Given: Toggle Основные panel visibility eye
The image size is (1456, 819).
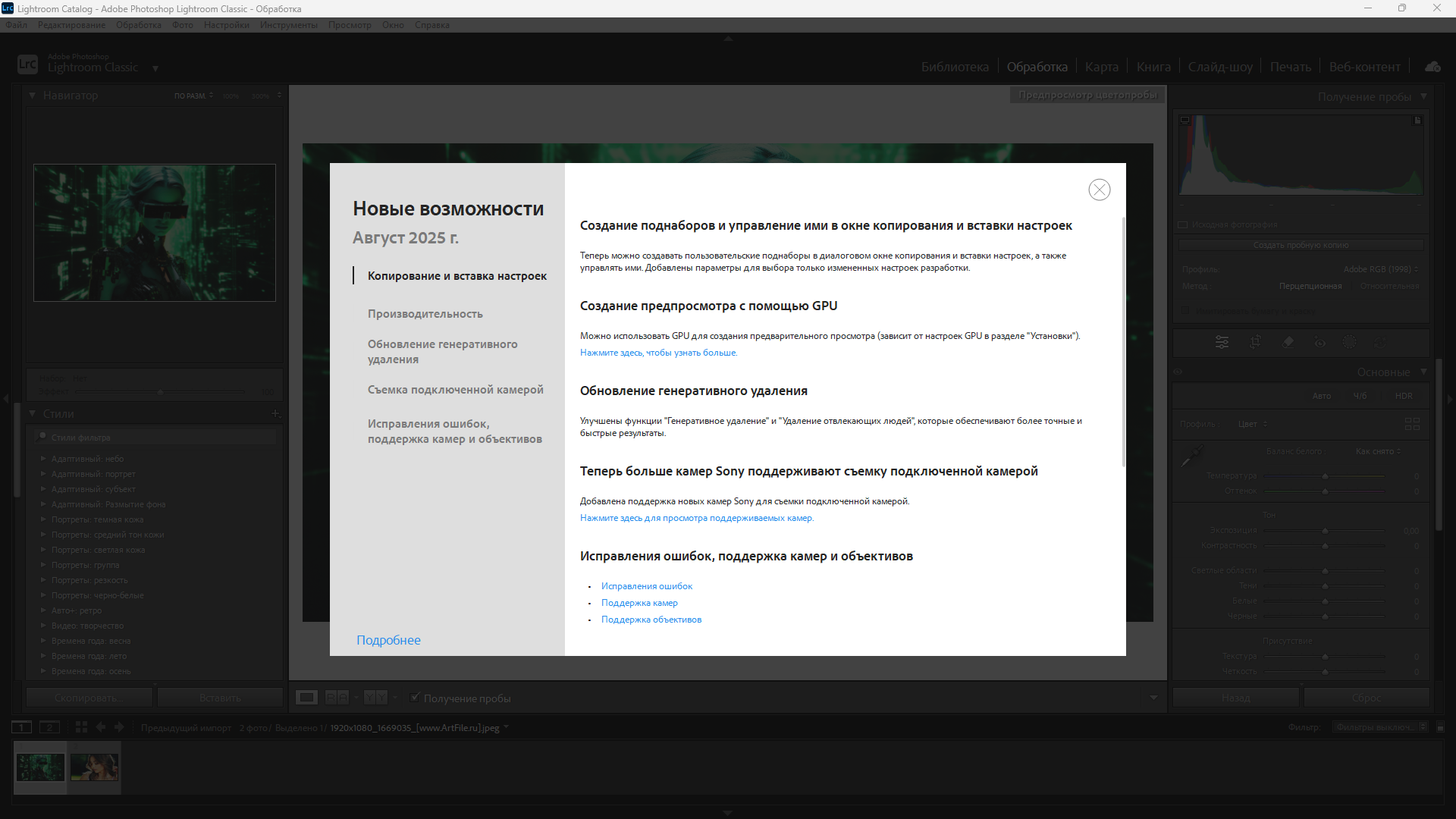Looking at the screenshot, I should click(1178, 372).
